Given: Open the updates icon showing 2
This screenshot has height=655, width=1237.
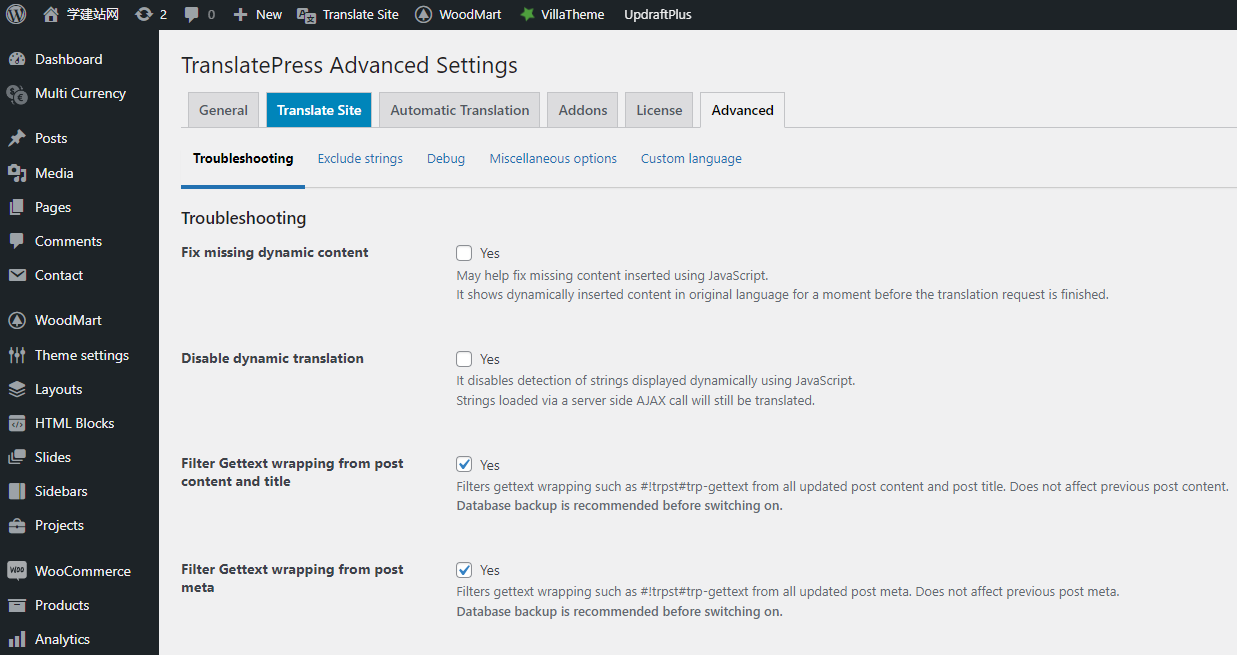Looking at the screenshot, I should pos(144,14).
